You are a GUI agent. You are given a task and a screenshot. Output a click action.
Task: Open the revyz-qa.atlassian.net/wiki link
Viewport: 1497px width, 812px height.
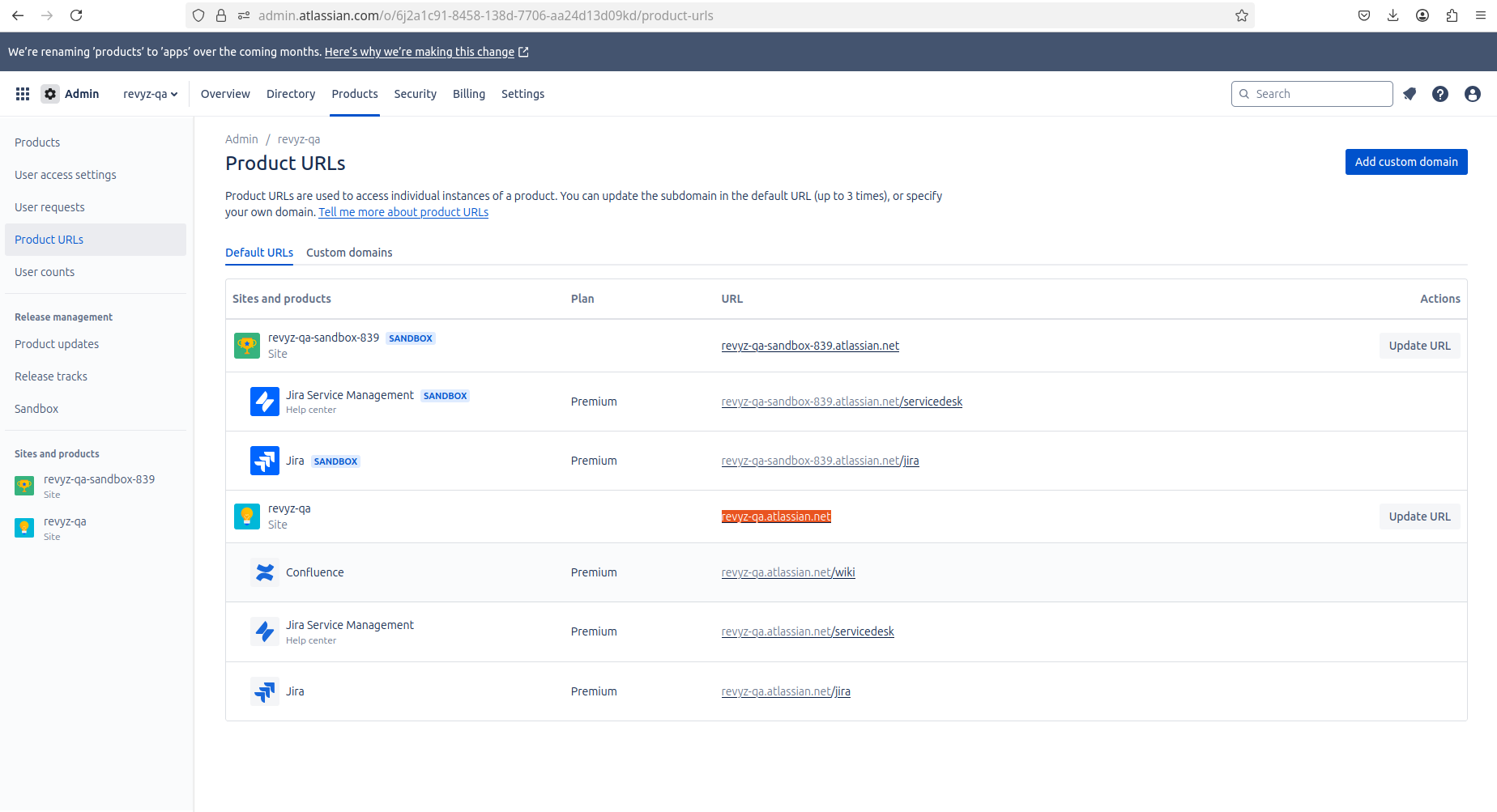[787, 572]
